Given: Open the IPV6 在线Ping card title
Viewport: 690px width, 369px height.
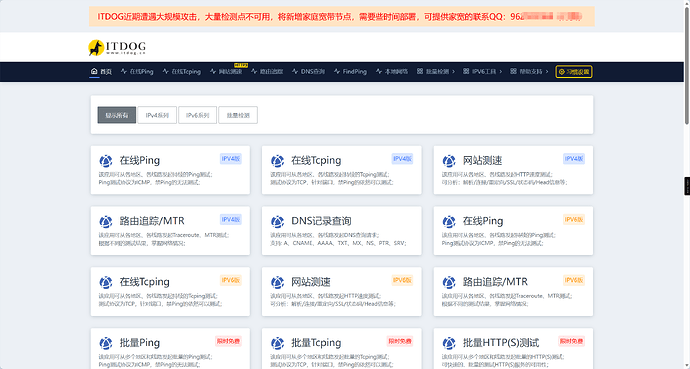Looking at the screenshot, I should pos(483,221).
